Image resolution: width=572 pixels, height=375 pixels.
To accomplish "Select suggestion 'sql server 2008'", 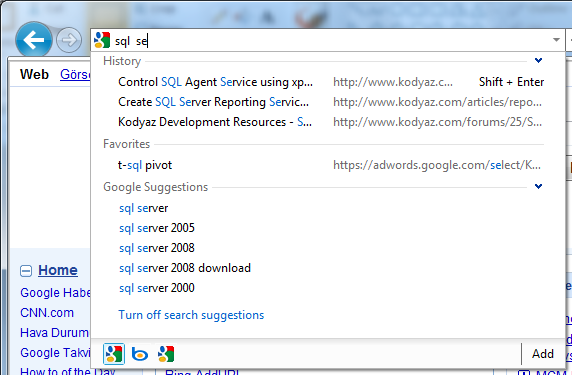I will [x=157, y=248].
